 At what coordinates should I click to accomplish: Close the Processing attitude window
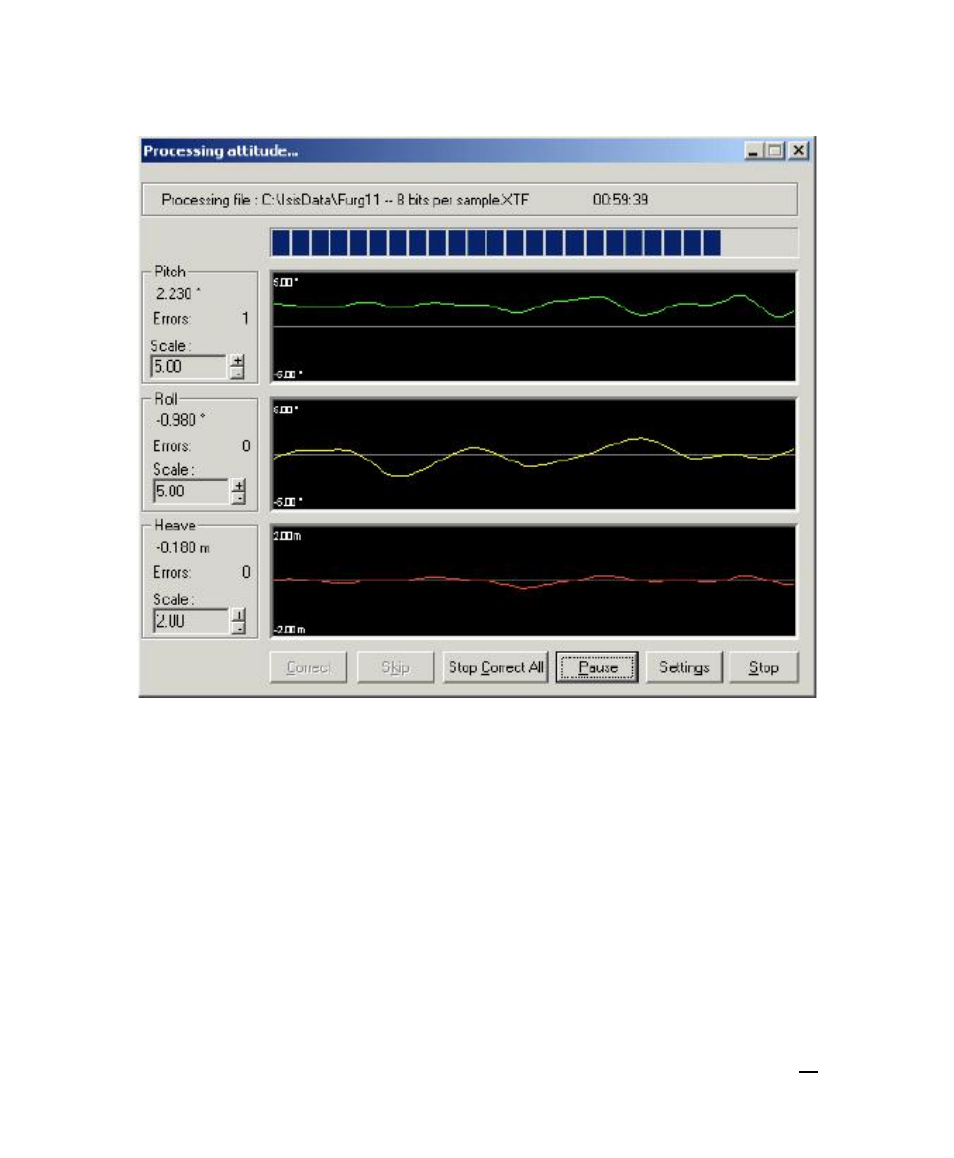coord(799,151)
